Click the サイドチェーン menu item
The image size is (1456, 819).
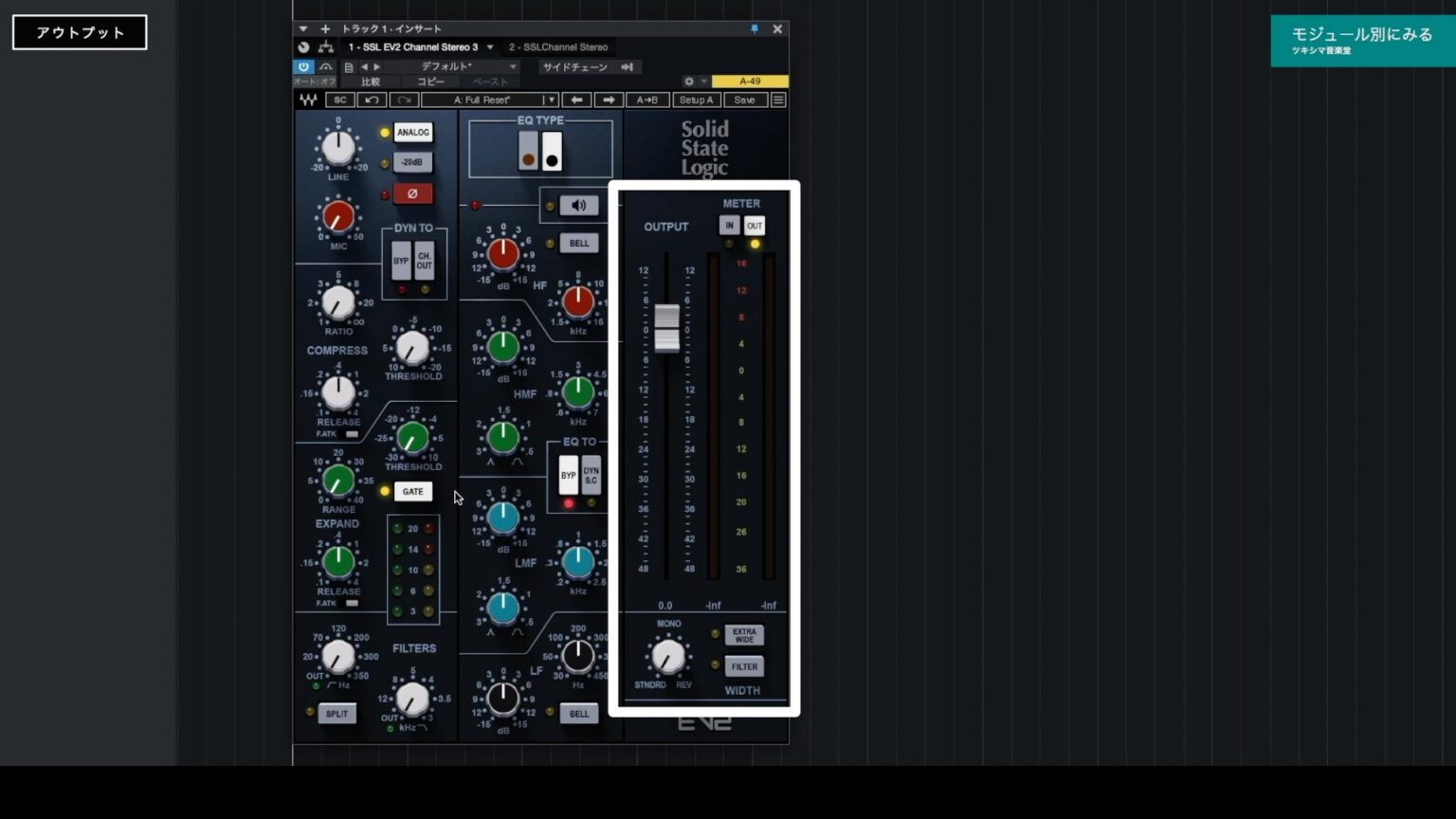pyautogui.click(x=576, y=66)
